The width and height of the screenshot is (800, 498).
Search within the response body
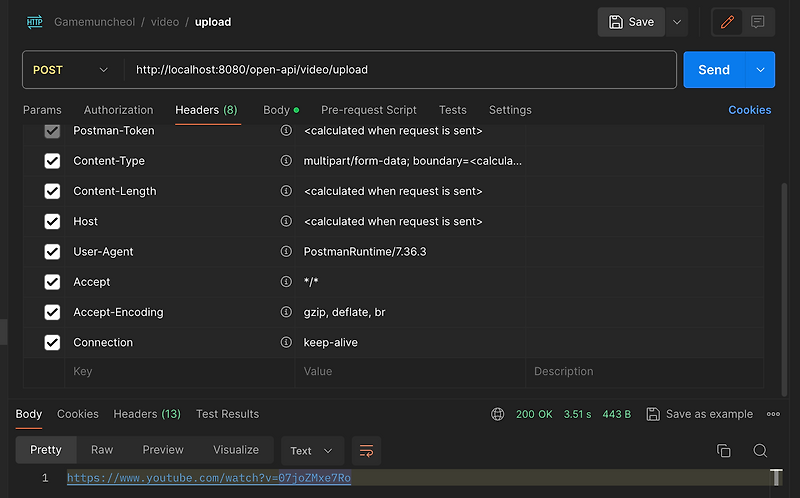click(760, 451)
